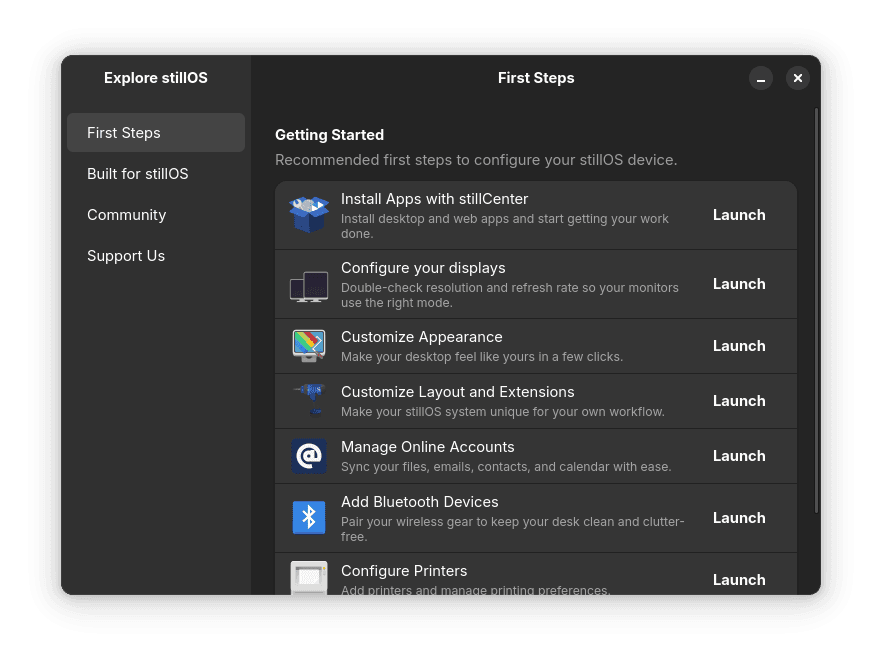Click the 'Manage Online Accounts' title text

[428, 447]
